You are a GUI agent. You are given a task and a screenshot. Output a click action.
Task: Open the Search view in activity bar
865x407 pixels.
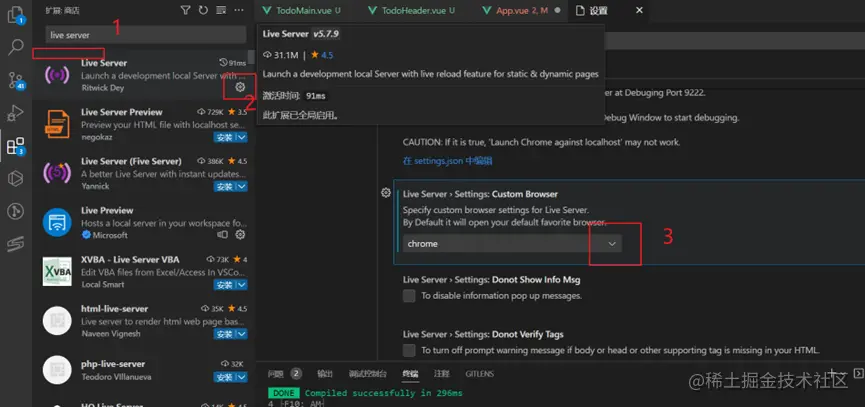(x=15, y=47)
